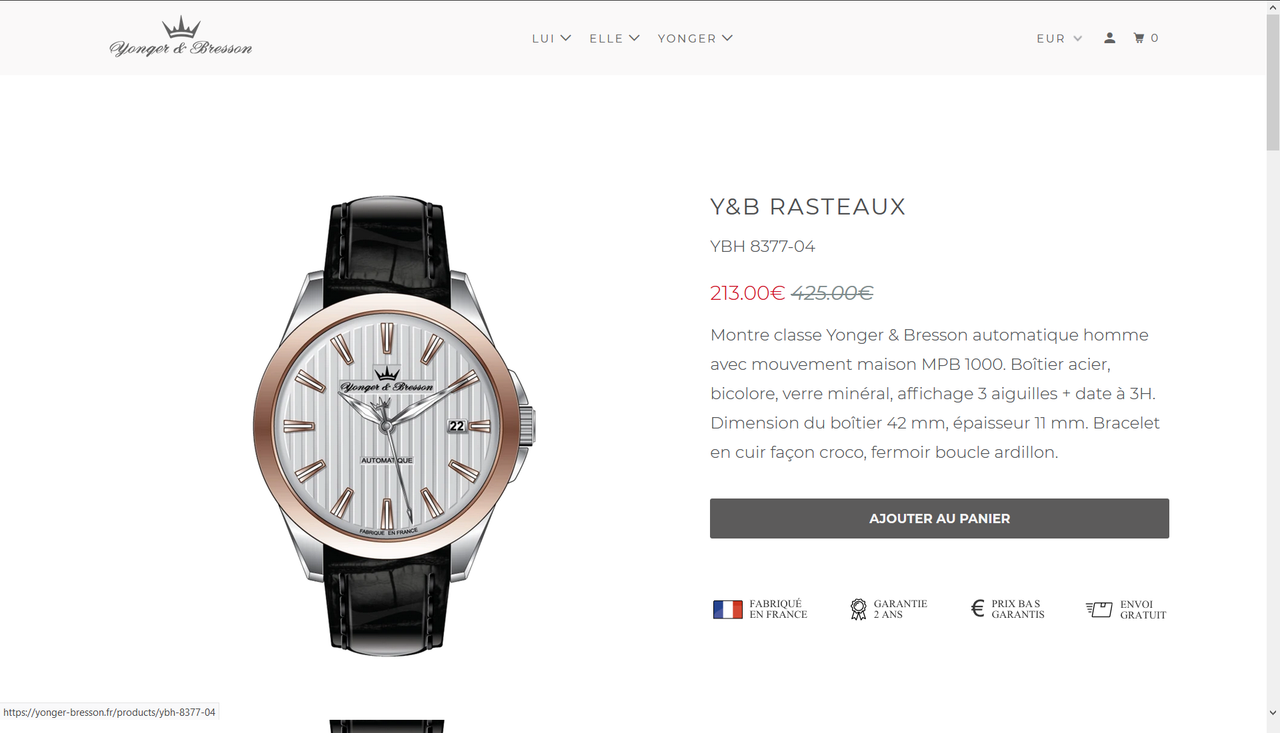Click the Envoi gratuit package icon
This screenshot has height=733, width=1280.
point(1099,609)
